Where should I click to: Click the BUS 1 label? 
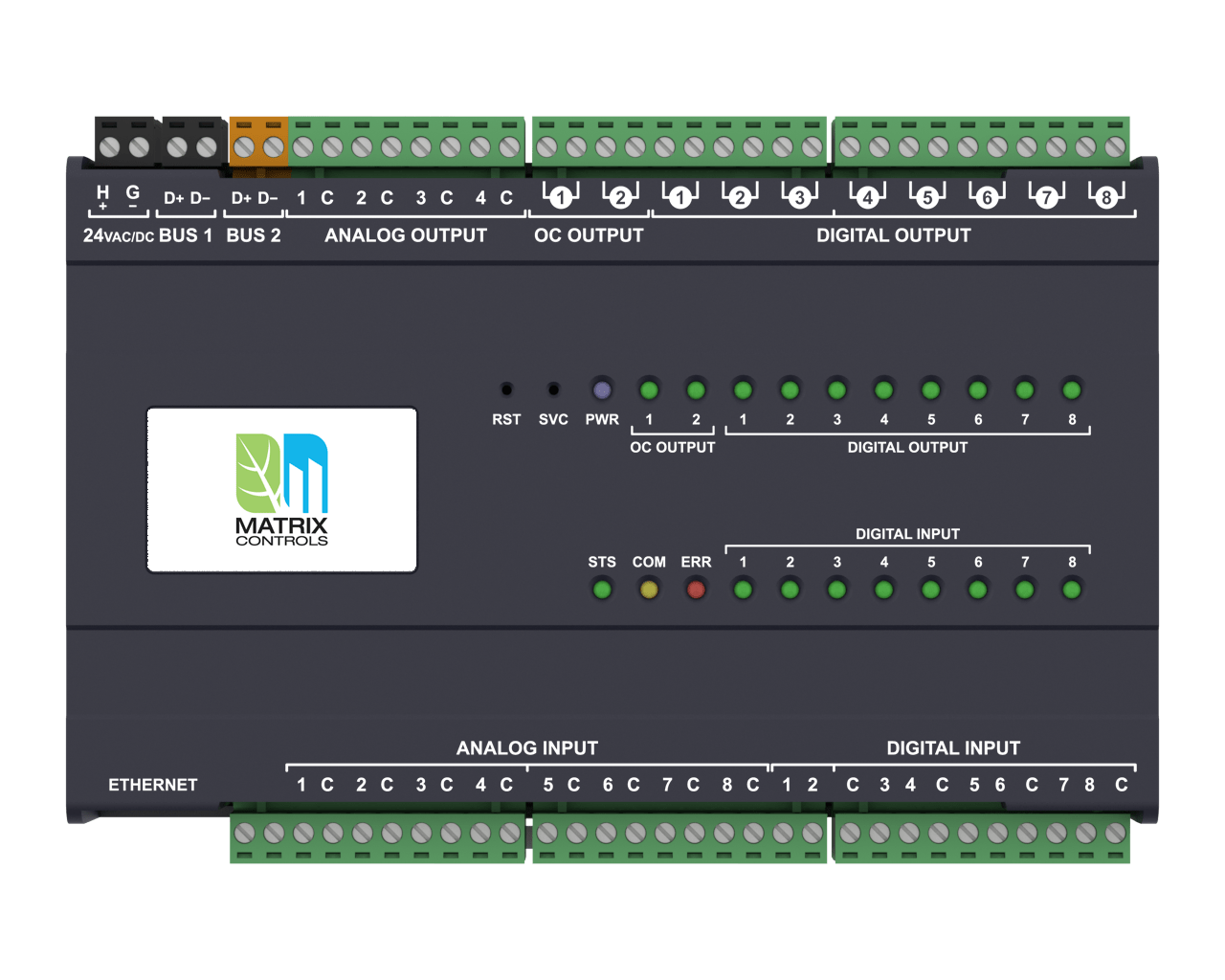pyautogui.click(x=186, y=235)
